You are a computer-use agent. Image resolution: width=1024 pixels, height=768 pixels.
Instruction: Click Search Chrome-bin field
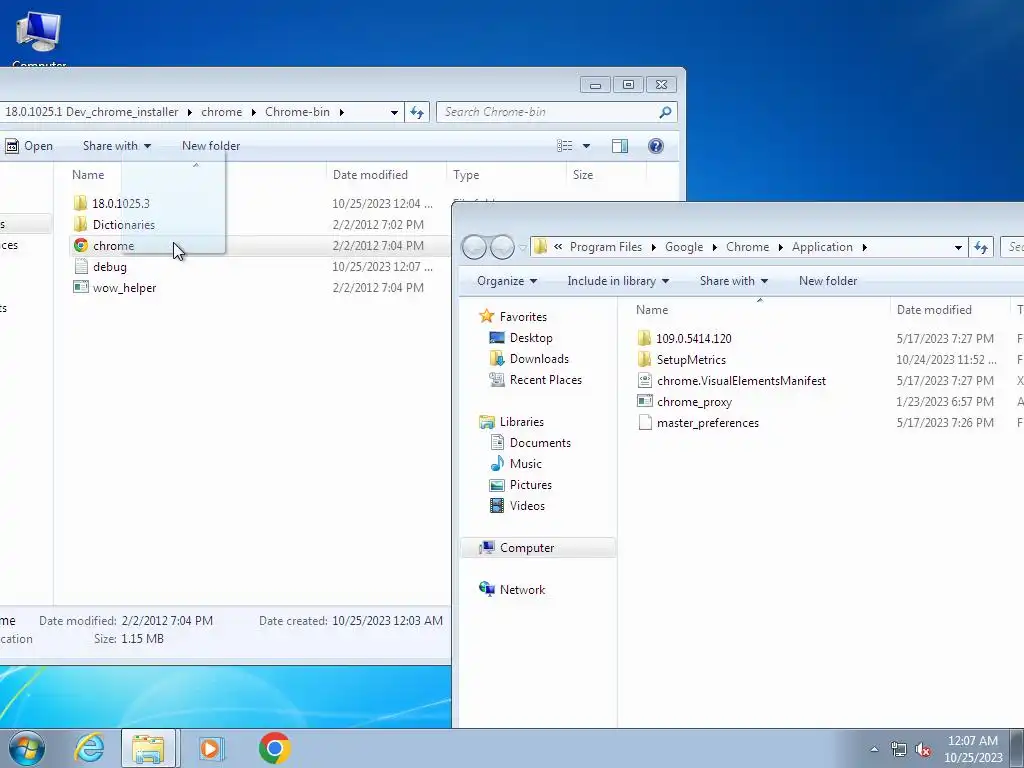[x=556, y=112]
